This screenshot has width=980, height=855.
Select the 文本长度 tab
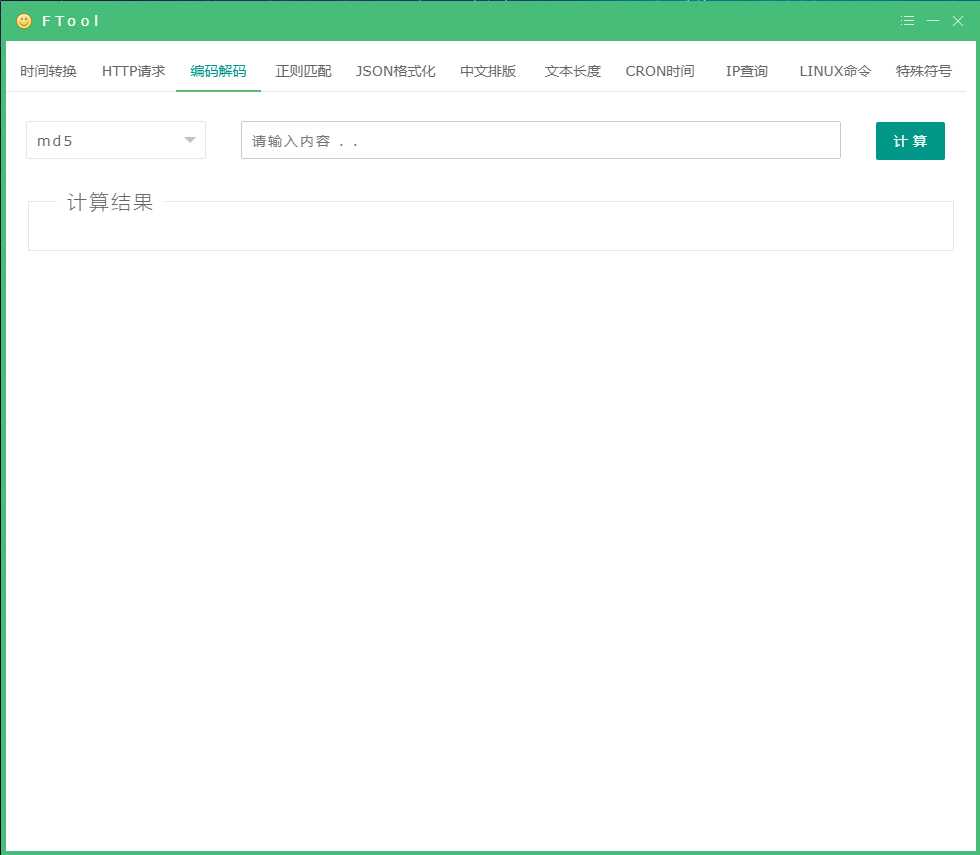pos(572,71)
